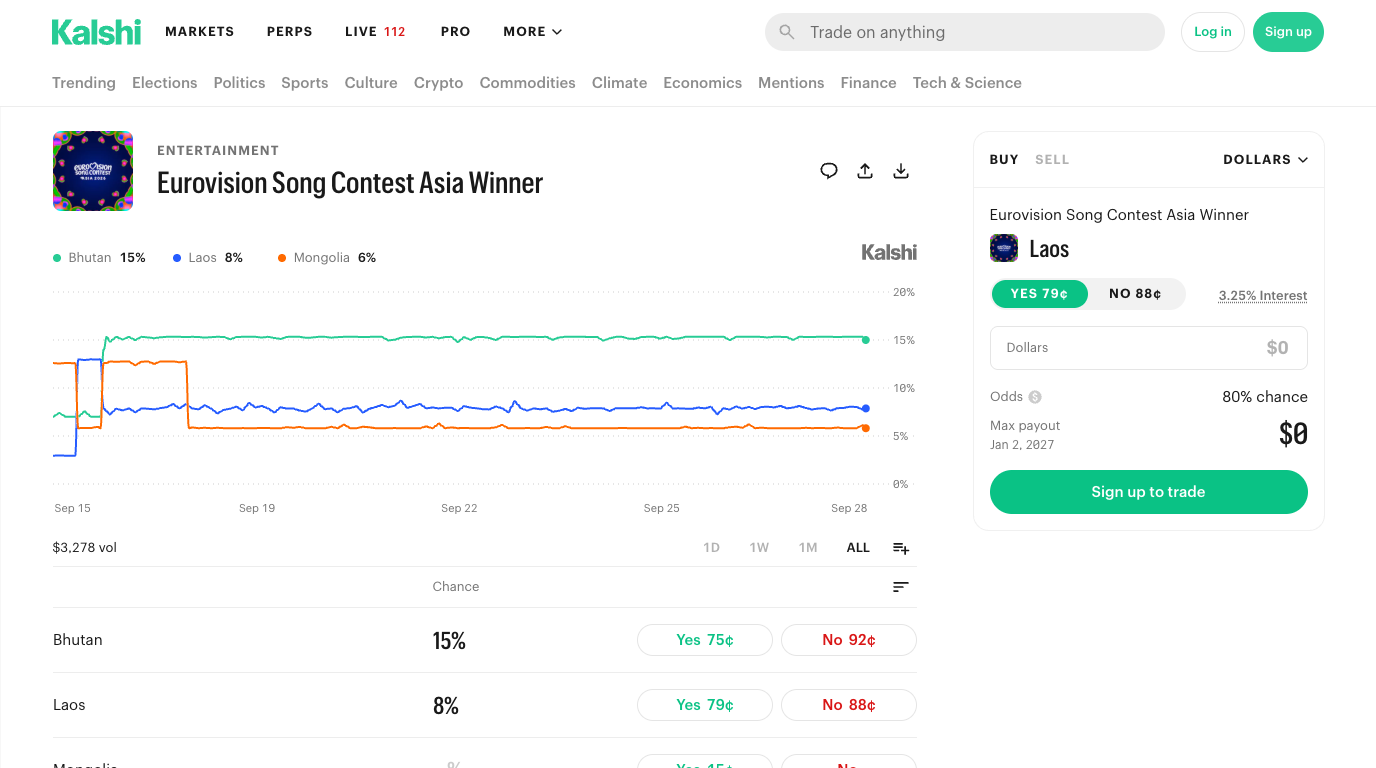Click the green Bhutan chart endpoint dot
This screenshot has height=768, width=1376.
pos(865,340)
